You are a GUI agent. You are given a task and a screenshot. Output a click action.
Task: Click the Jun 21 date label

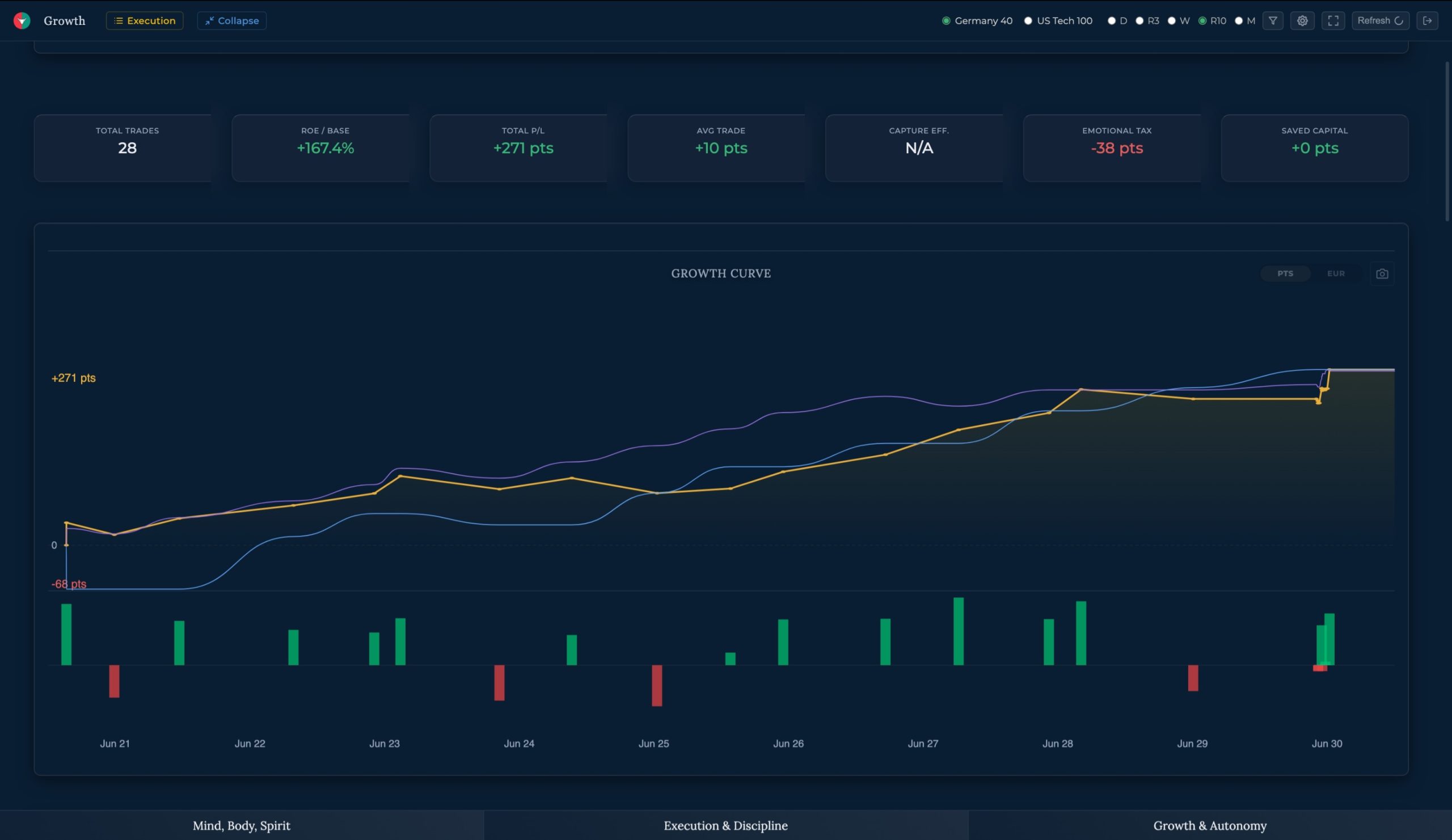115,743
